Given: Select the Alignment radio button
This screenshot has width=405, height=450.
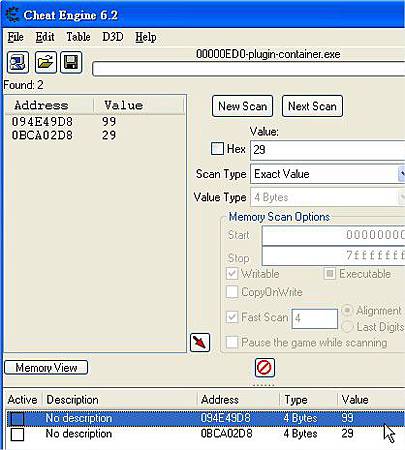Looking at the screenshot, I should click(347, 310).
